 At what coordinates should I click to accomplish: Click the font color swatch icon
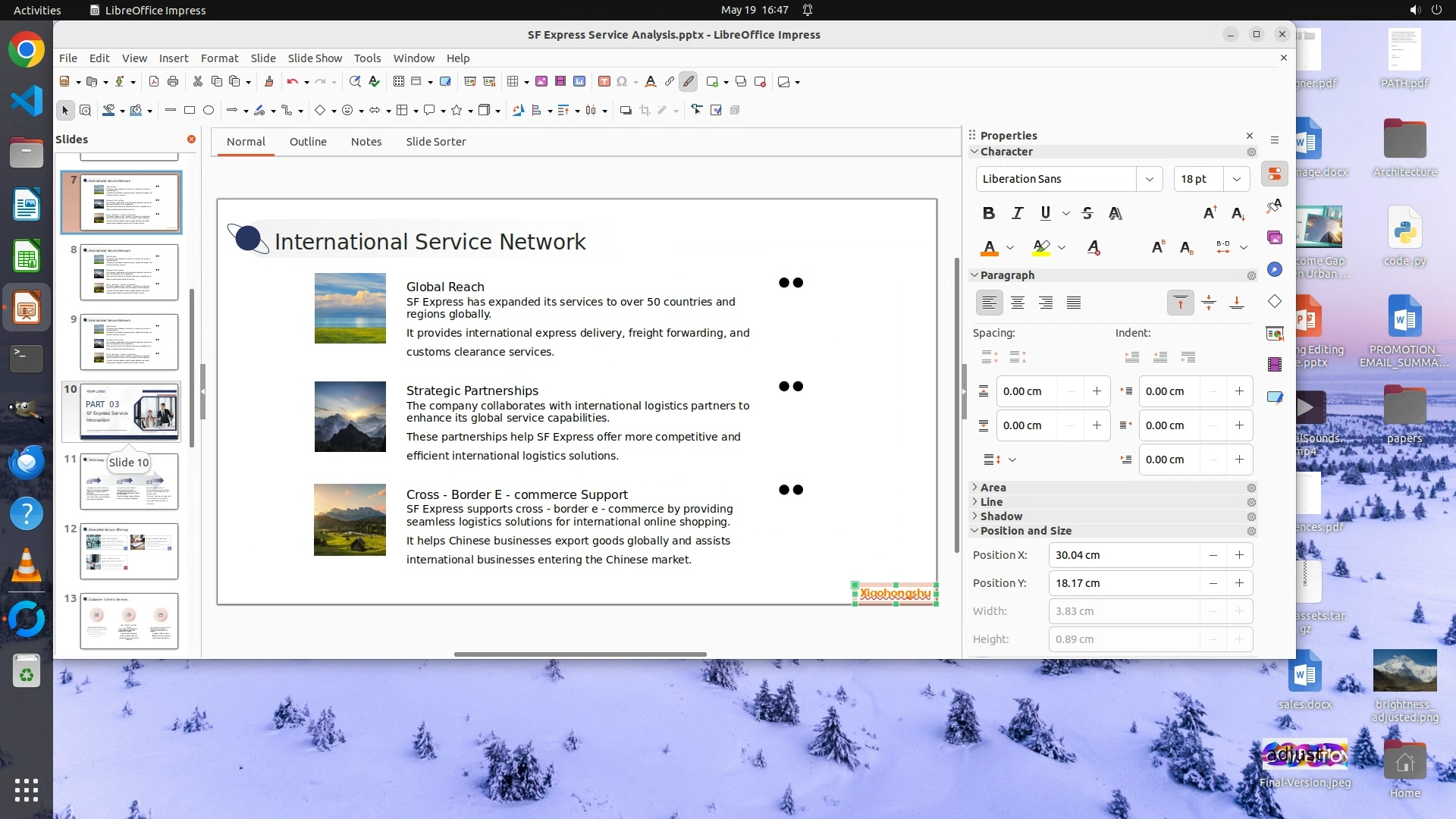pos(989,248)
